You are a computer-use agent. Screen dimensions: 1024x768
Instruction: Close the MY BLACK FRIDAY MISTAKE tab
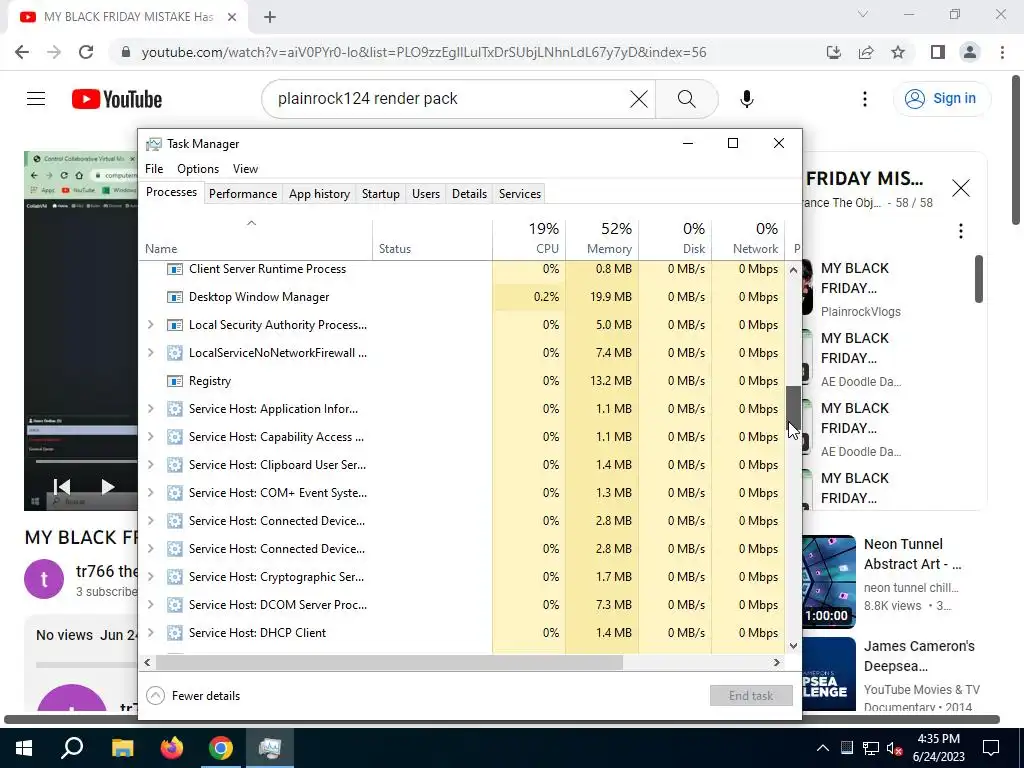pyautogui.click(x=232, y=17)
